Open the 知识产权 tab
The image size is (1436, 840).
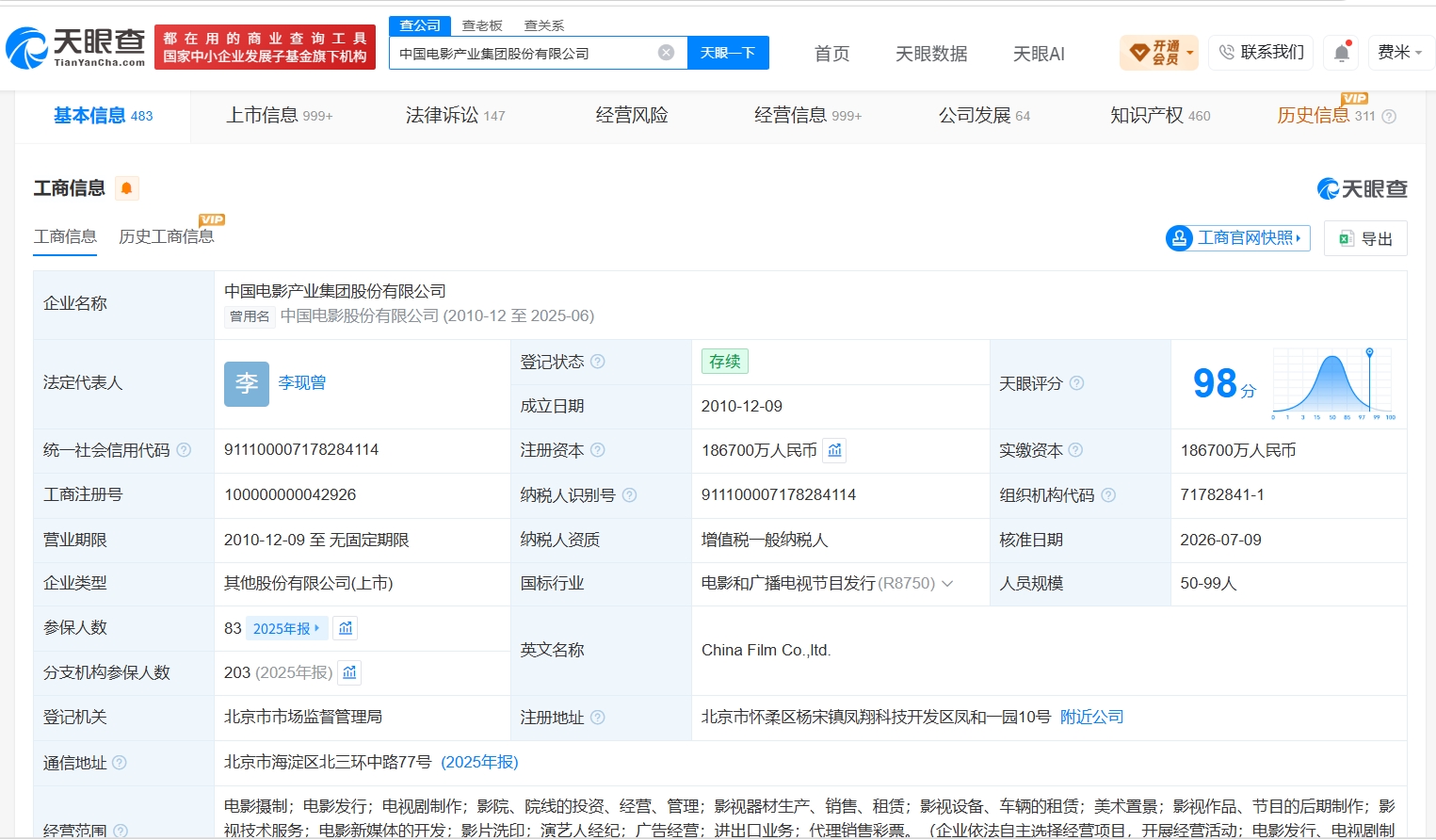click(1160, 116)
